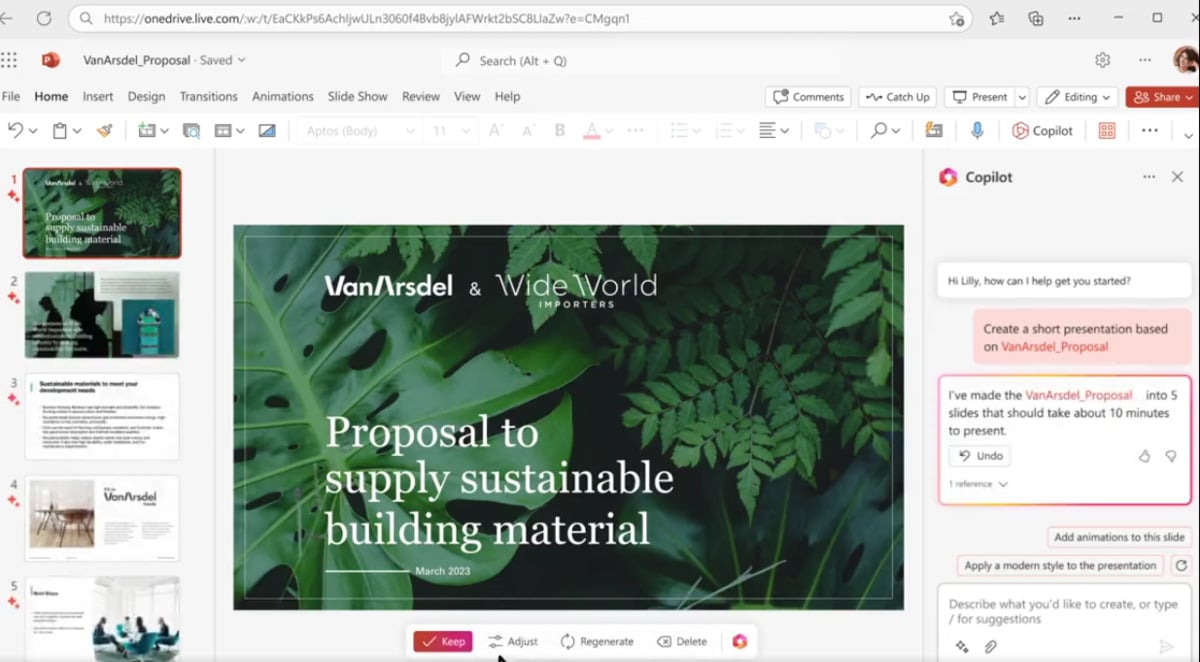Expand the Undo dropdown arrow
1200x662 pixels.
click(33, 131)
